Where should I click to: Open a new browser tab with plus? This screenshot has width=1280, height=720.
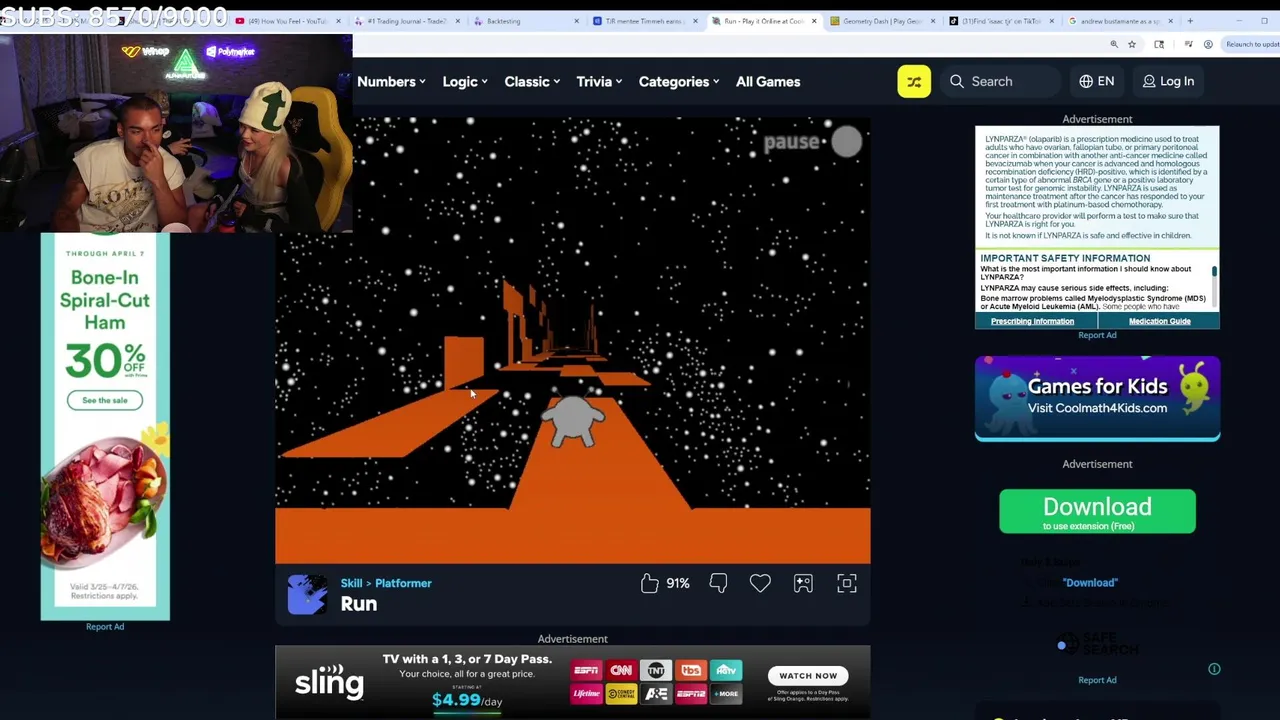(x=1190, y=21)
